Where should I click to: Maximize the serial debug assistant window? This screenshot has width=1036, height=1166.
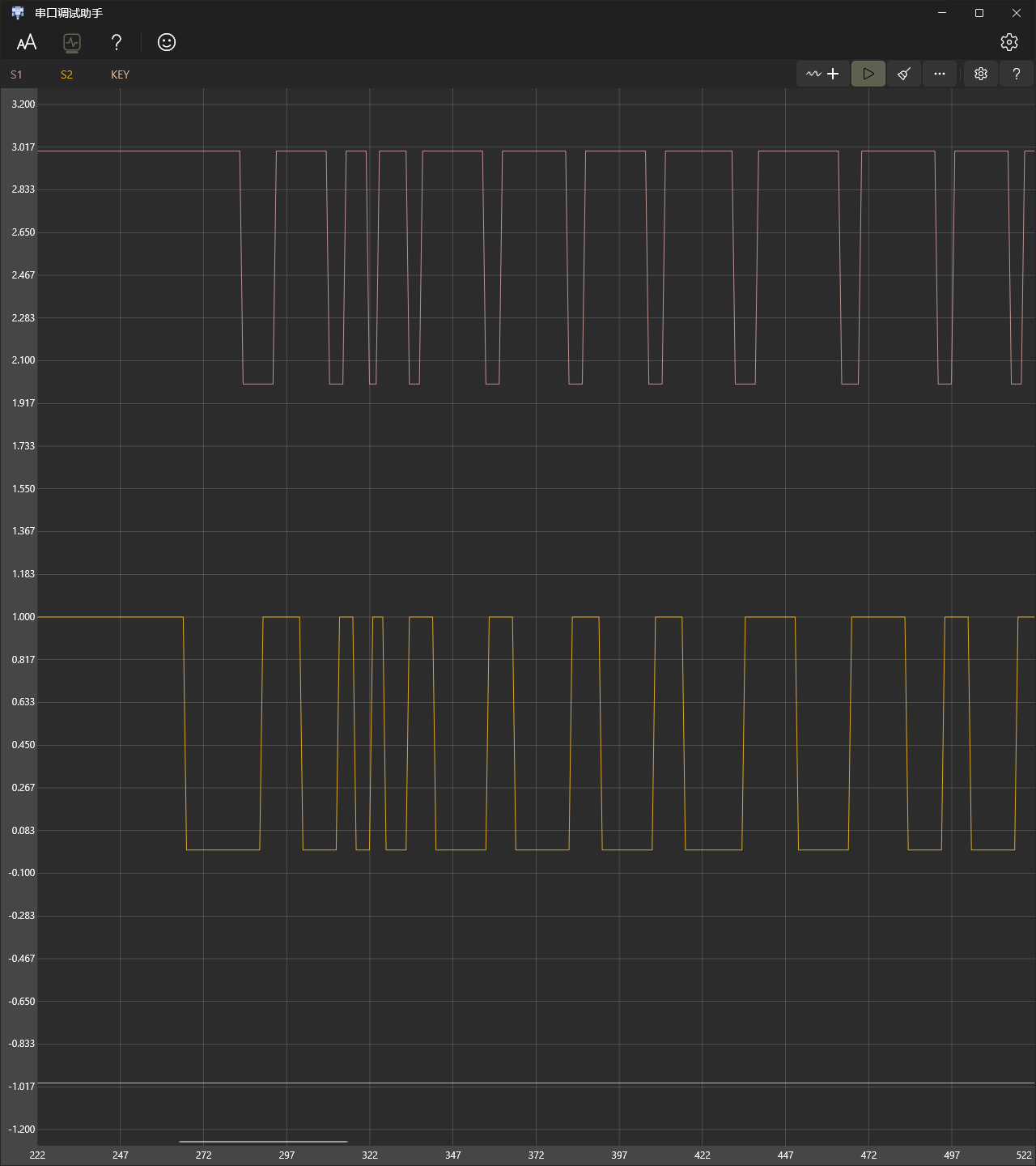point(979,13)
